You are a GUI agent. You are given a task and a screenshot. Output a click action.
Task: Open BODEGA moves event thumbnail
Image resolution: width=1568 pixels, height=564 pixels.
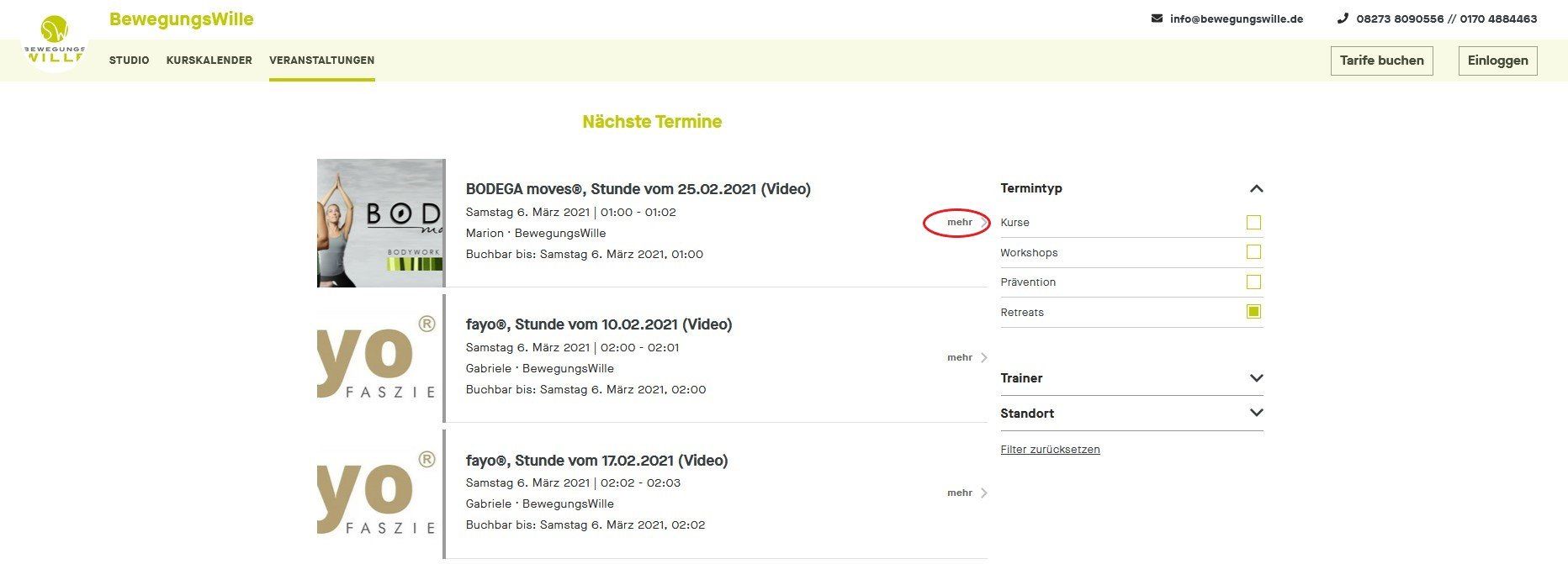[380, 223]
